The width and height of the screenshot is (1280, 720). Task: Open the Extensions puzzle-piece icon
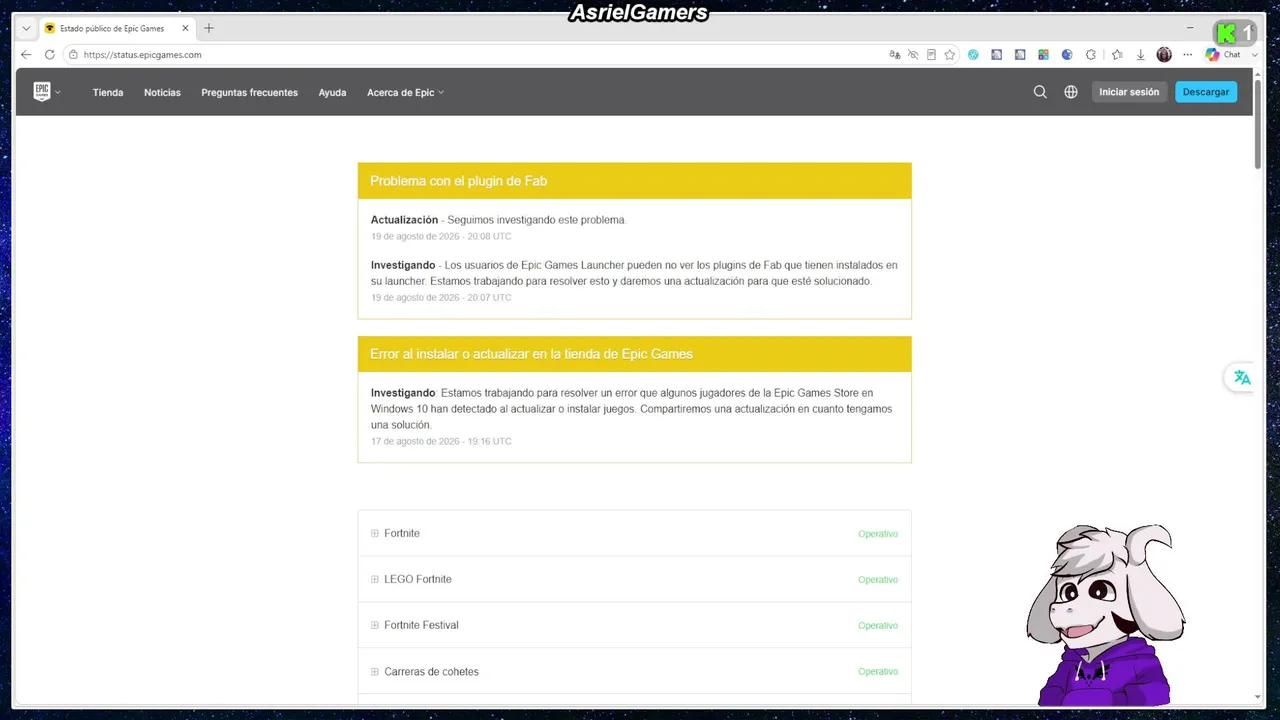coord(1091,55)
